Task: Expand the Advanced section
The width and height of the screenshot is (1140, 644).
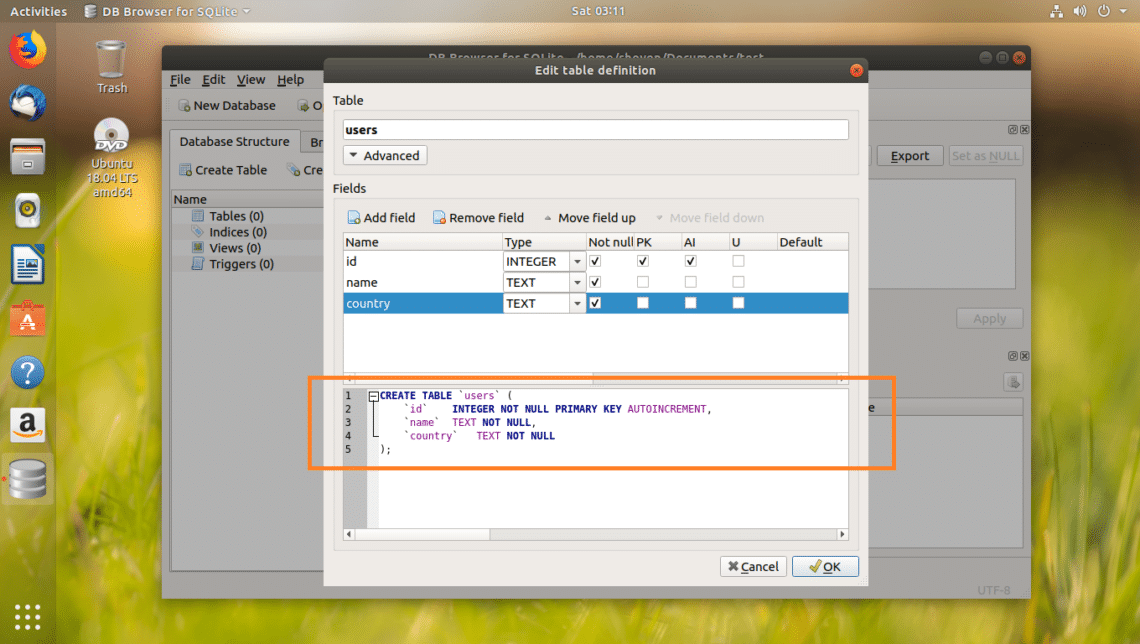Action: pyautogui.click(x=385, y=156)
